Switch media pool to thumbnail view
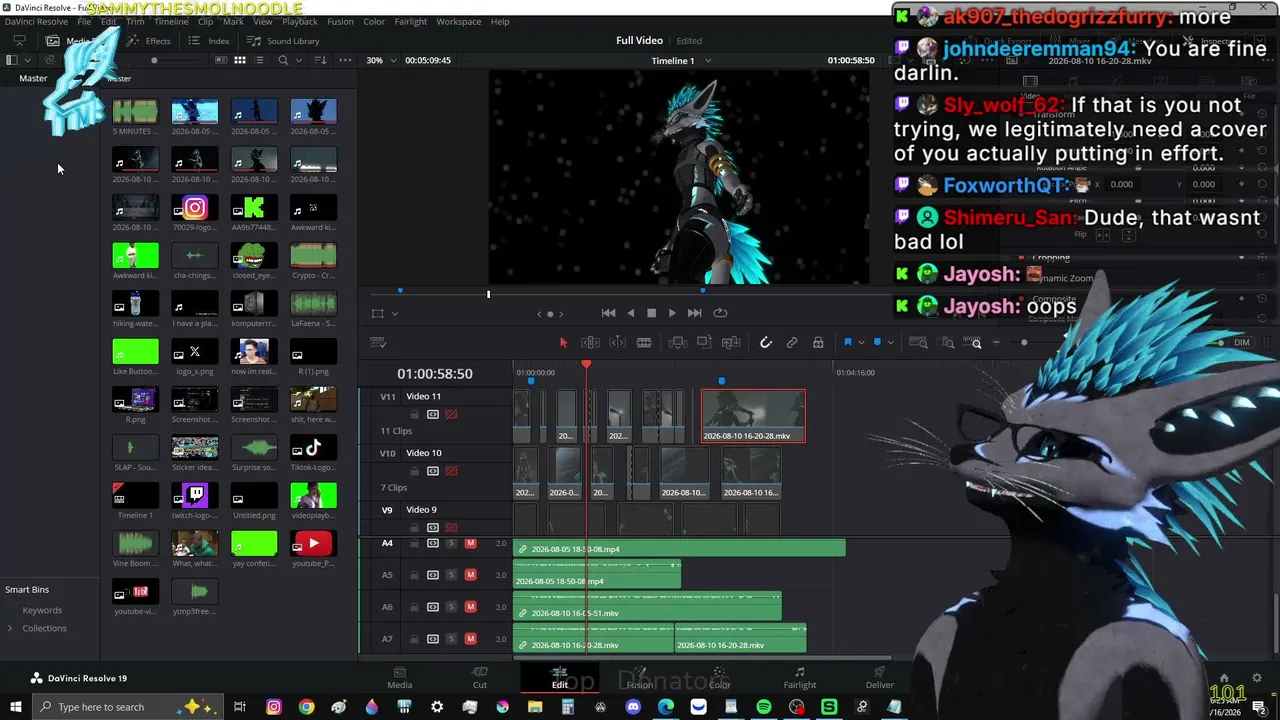1280x720 pixels. click(240, 60)
